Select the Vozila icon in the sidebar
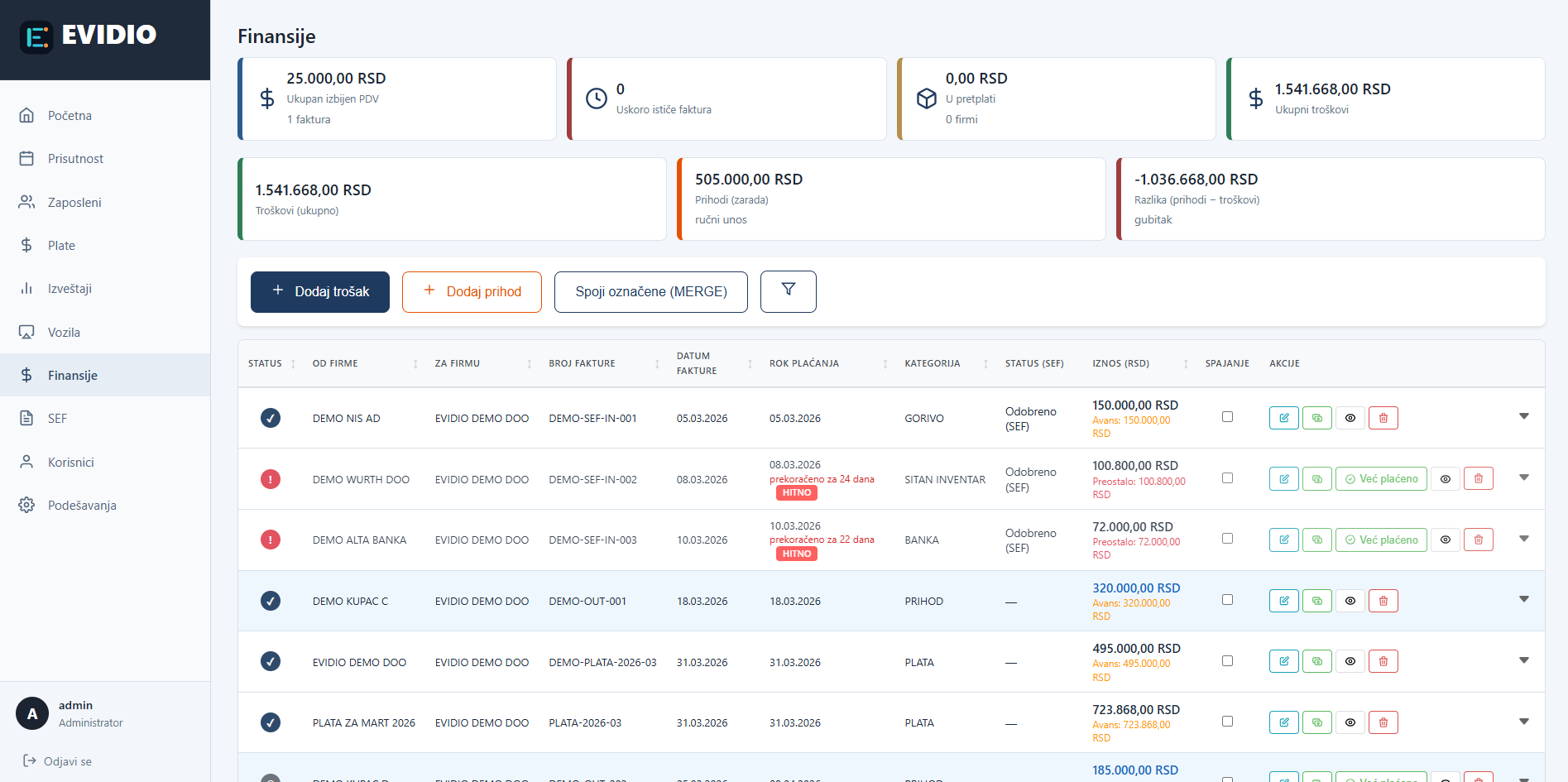1568x782 pixels. [27, 332]
